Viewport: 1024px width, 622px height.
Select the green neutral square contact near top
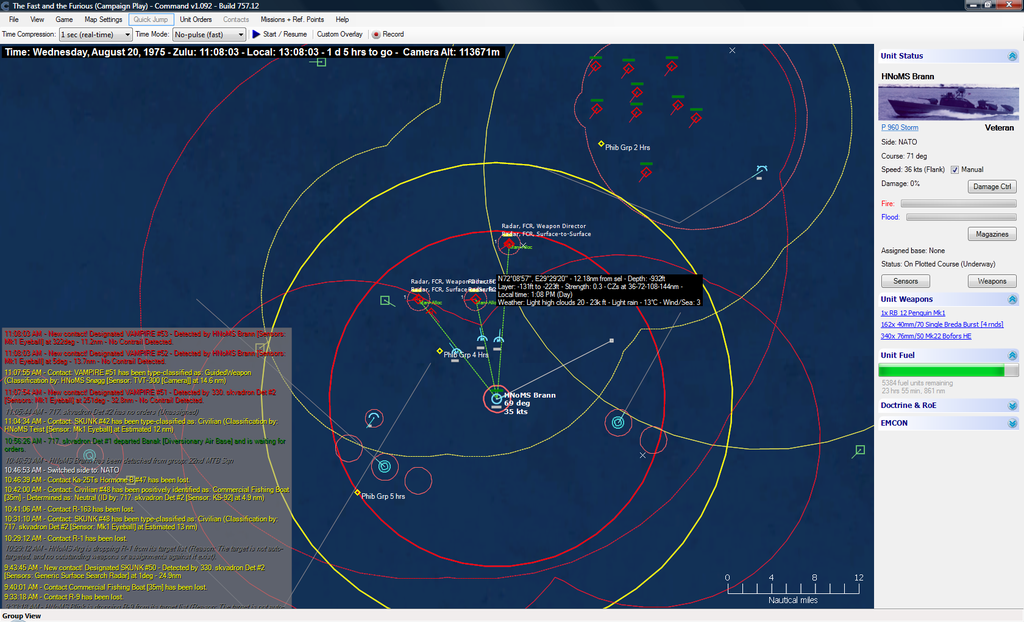[x=320, y=62]
